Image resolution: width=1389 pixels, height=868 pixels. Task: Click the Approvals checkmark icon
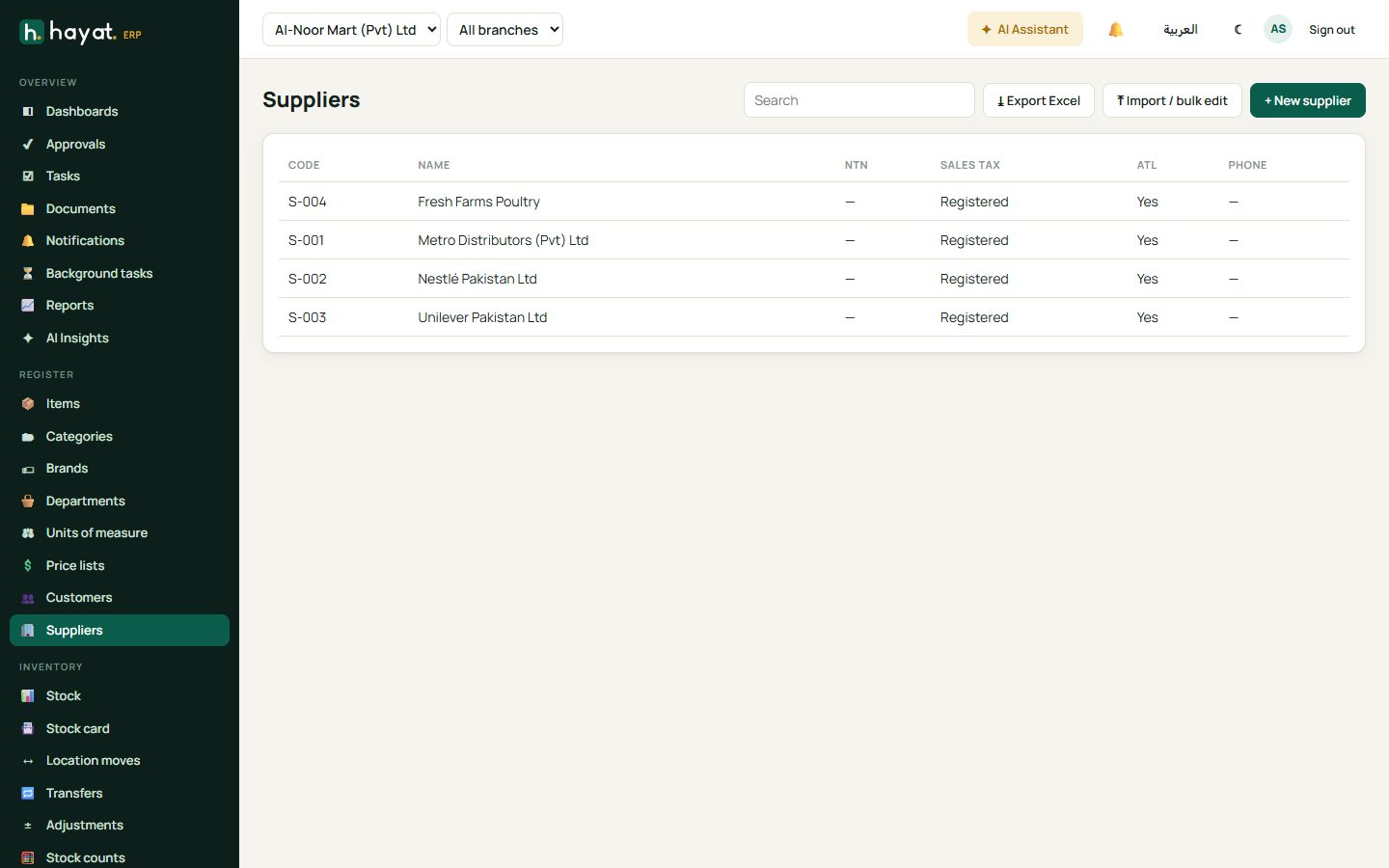pyautogui.click(x=28, y=145)
